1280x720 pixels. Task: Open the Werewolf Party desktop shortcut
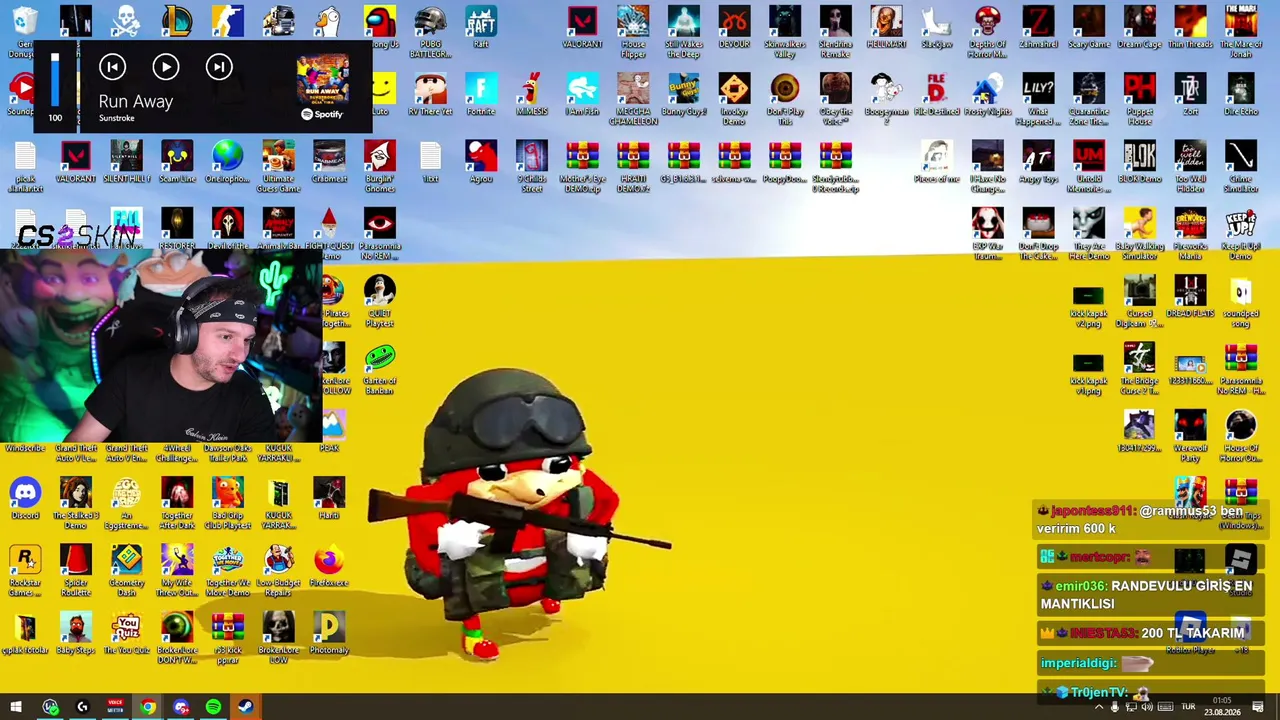pyautogui.click(x=1190, y=436)
